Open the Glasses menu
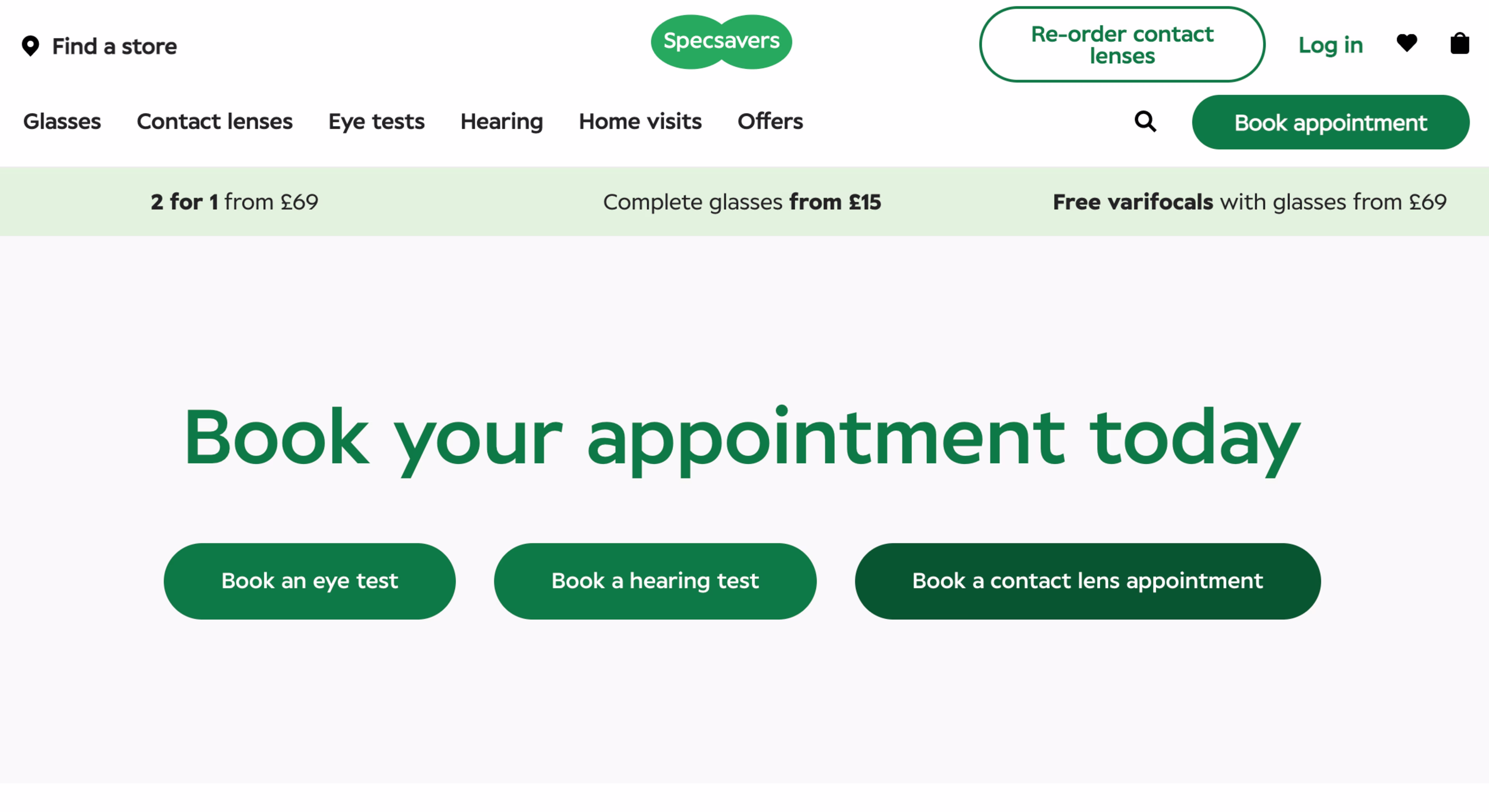This screenshot has width=1489, height=812. 62,121
